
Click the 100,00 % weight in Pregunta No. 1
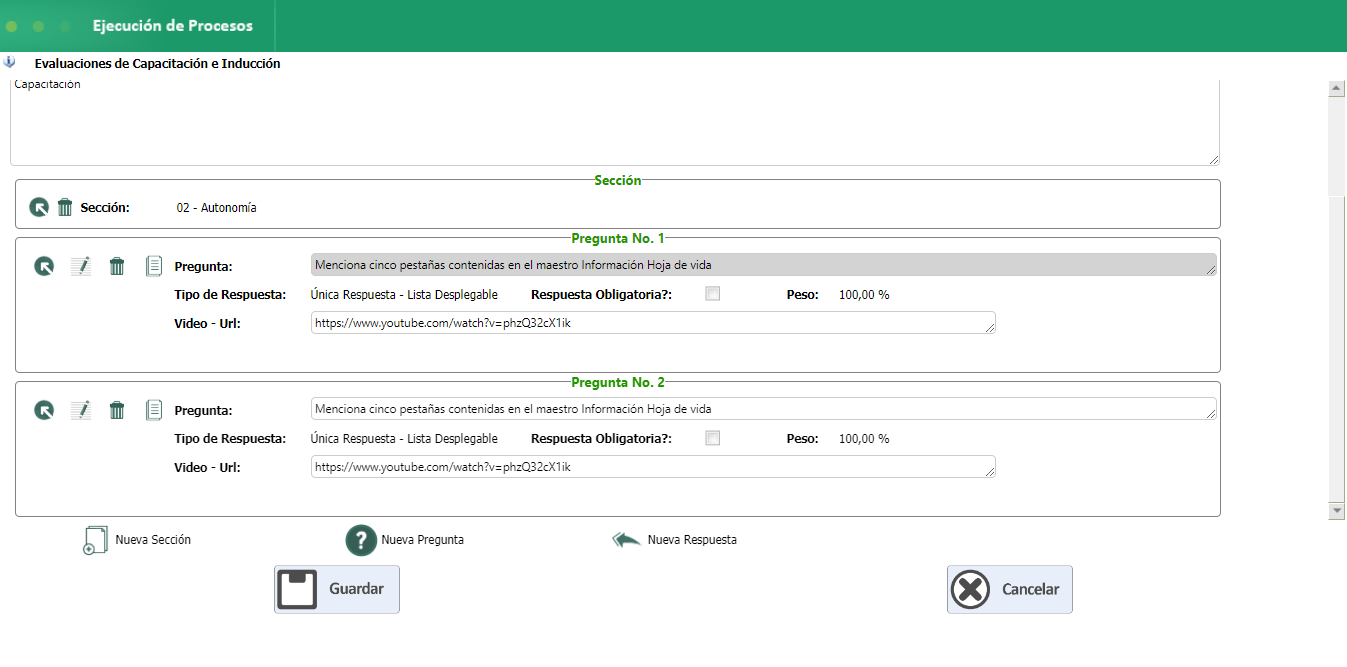(x=864, y=295)
